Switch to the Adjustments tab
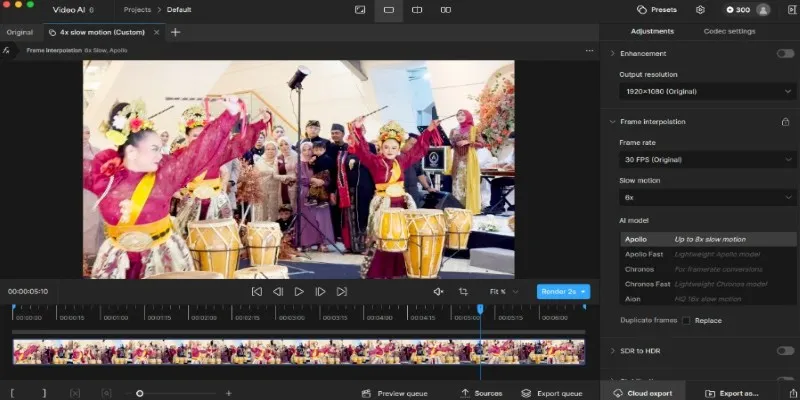Image resolution: width=800 pixels, height=400 pixels. click(x=652, y=32)
